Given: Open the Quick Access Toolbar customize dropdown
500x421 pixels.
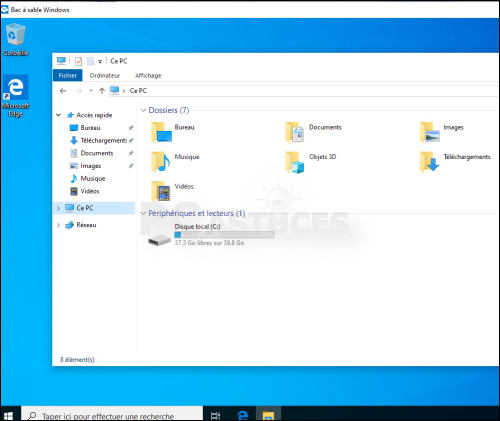Looking at the screenshot, I should [100, 61].
